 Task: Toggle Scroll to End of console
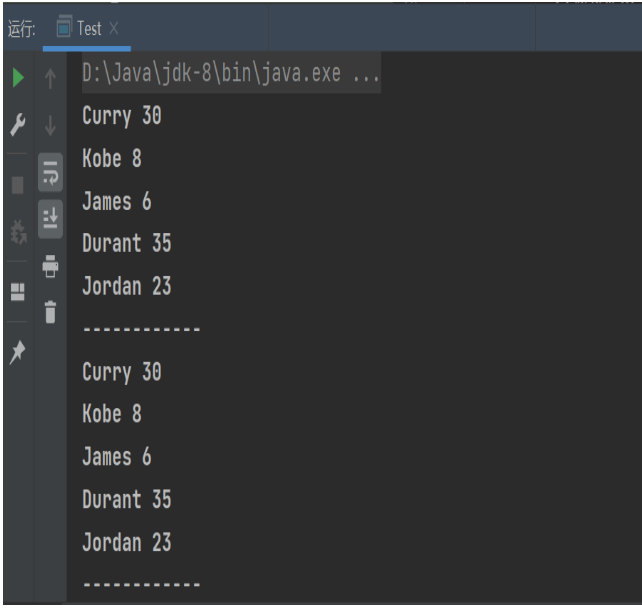tap(50, 219)
